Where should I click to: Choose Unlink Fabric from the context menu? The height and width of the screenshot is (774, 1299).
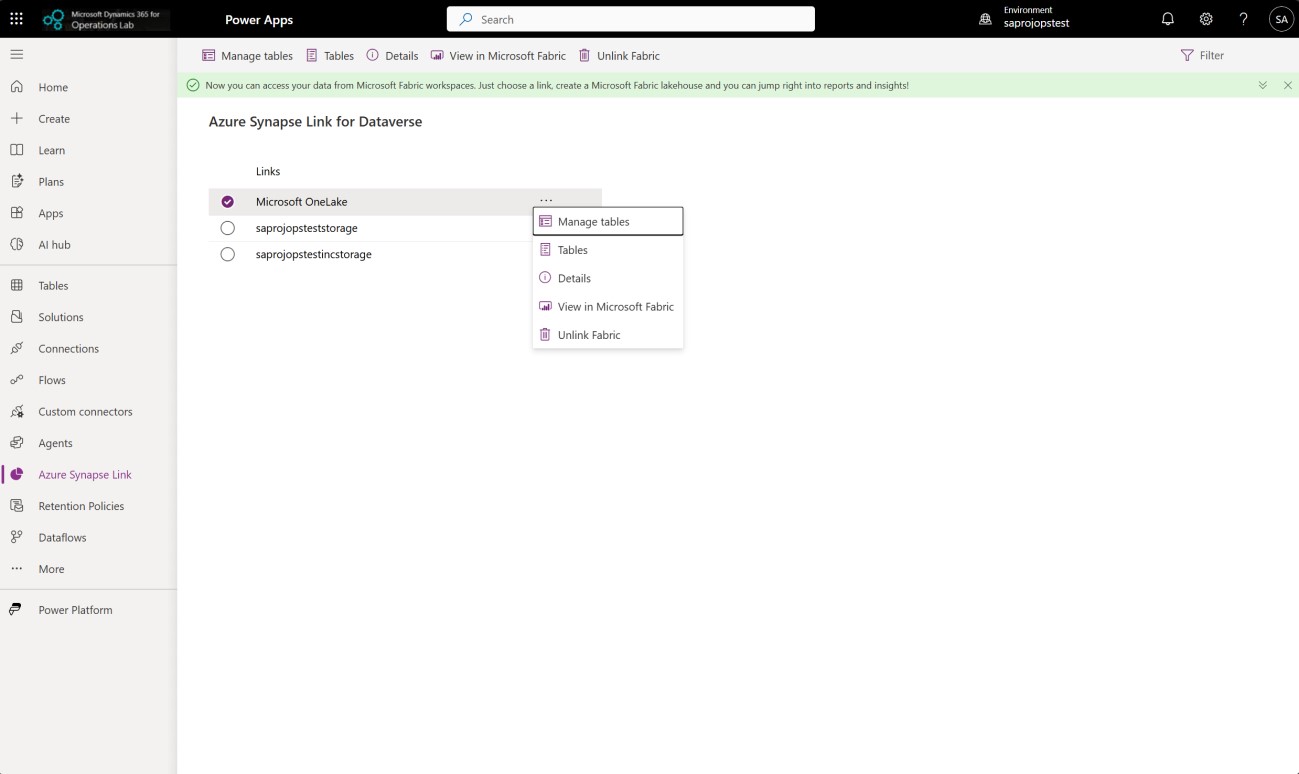click(x=589, y=335)
